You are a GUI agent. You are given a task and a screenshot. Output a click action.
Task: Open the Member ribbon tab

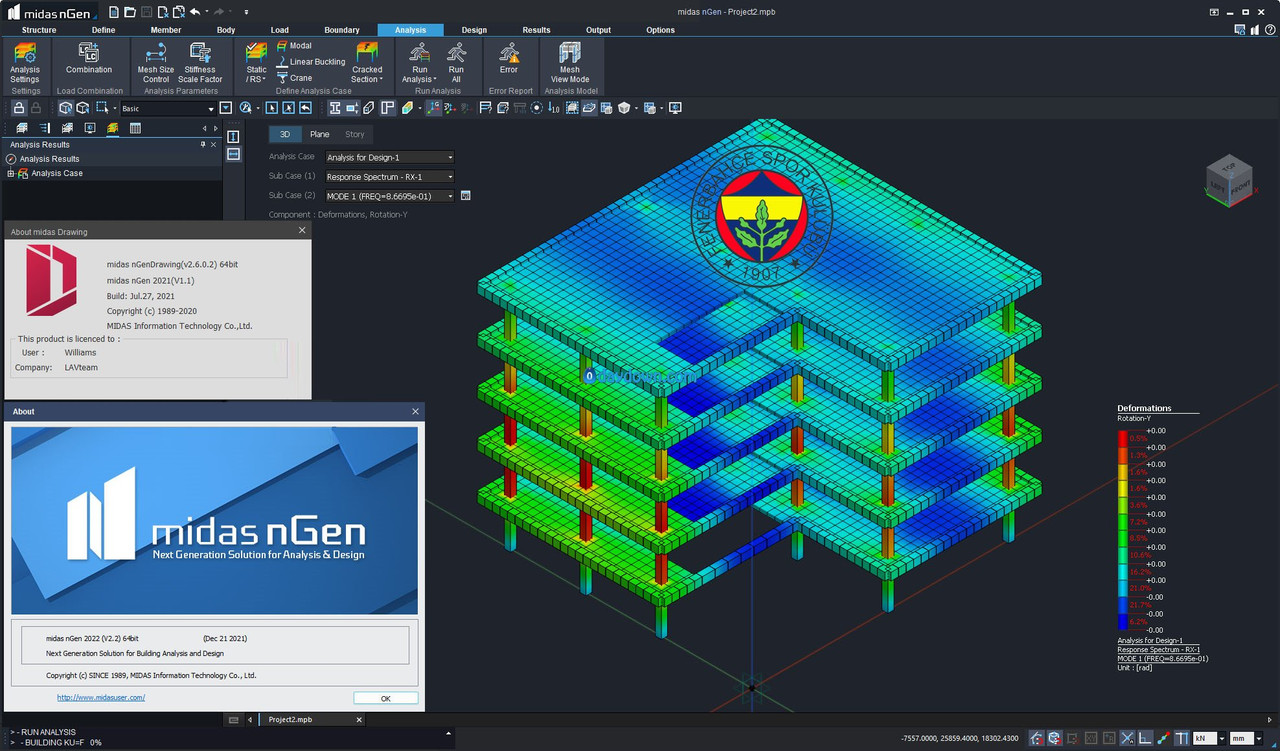[166, 30]
